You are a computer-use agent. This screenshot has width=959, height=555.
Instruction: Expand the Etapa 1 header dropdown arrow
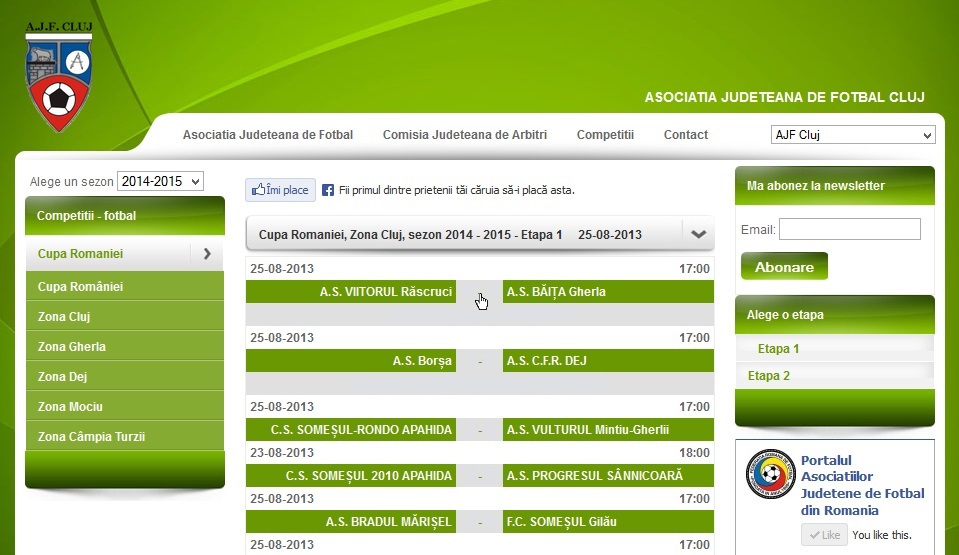point(698,235)
